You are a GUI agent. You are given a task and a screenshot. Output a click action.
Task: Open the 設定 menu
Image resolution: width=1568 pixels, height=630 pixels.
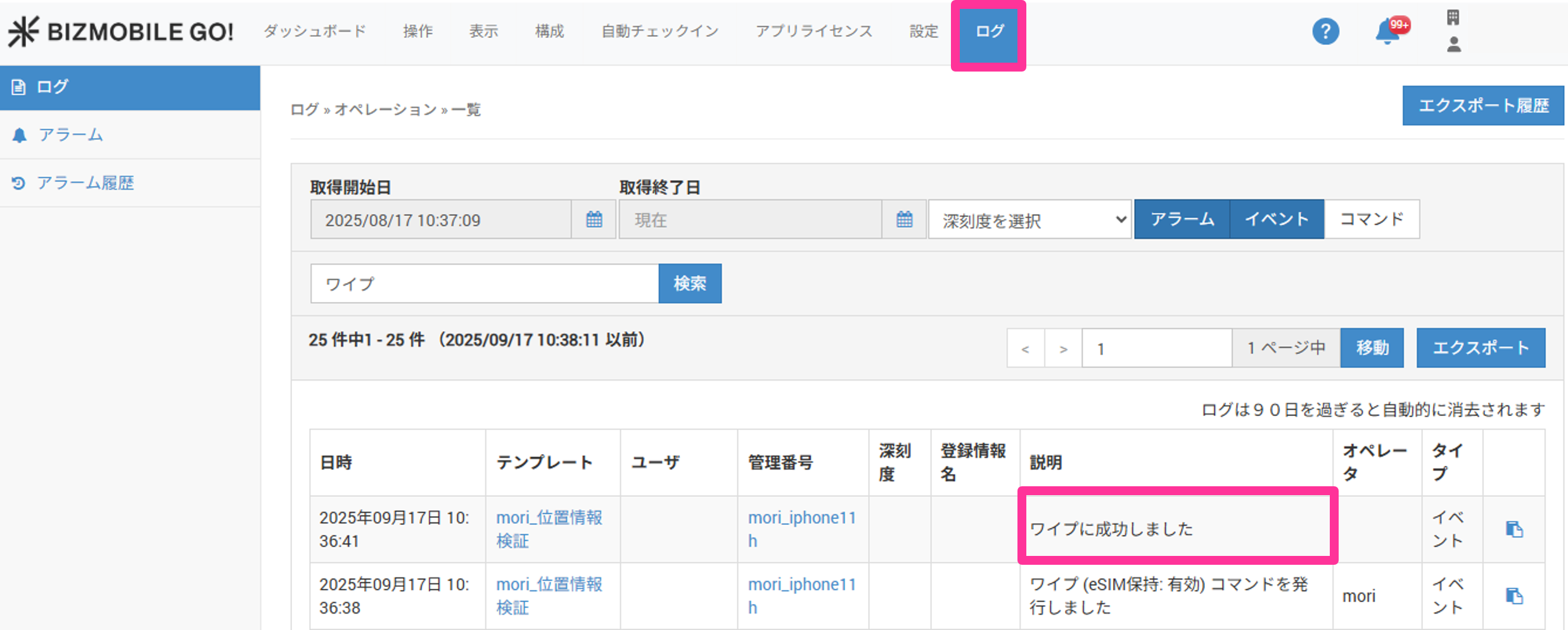tap(923, 31)
